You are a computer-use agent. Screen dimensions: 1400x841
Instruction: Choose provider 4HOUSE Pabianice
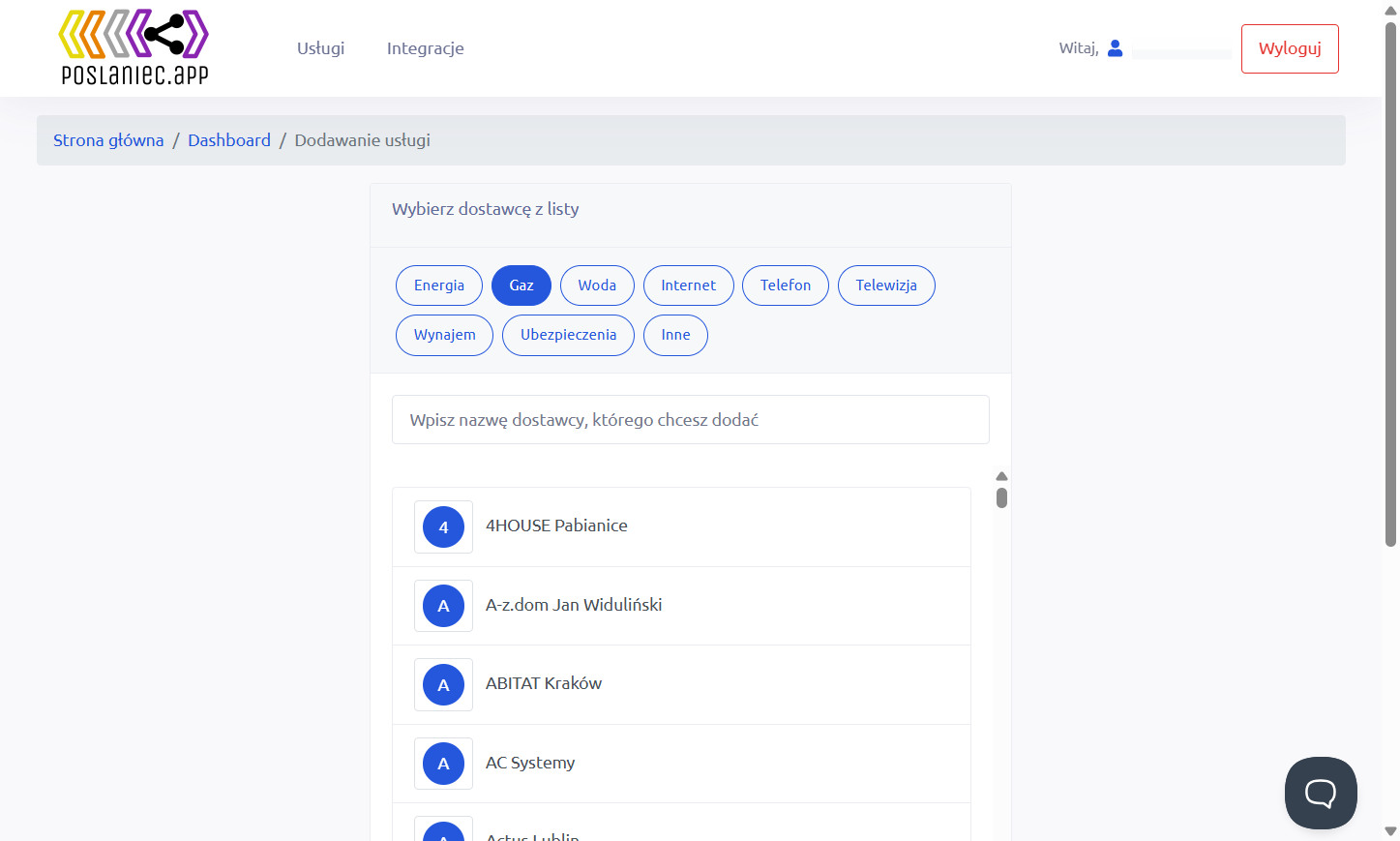[x=681, y=526]
